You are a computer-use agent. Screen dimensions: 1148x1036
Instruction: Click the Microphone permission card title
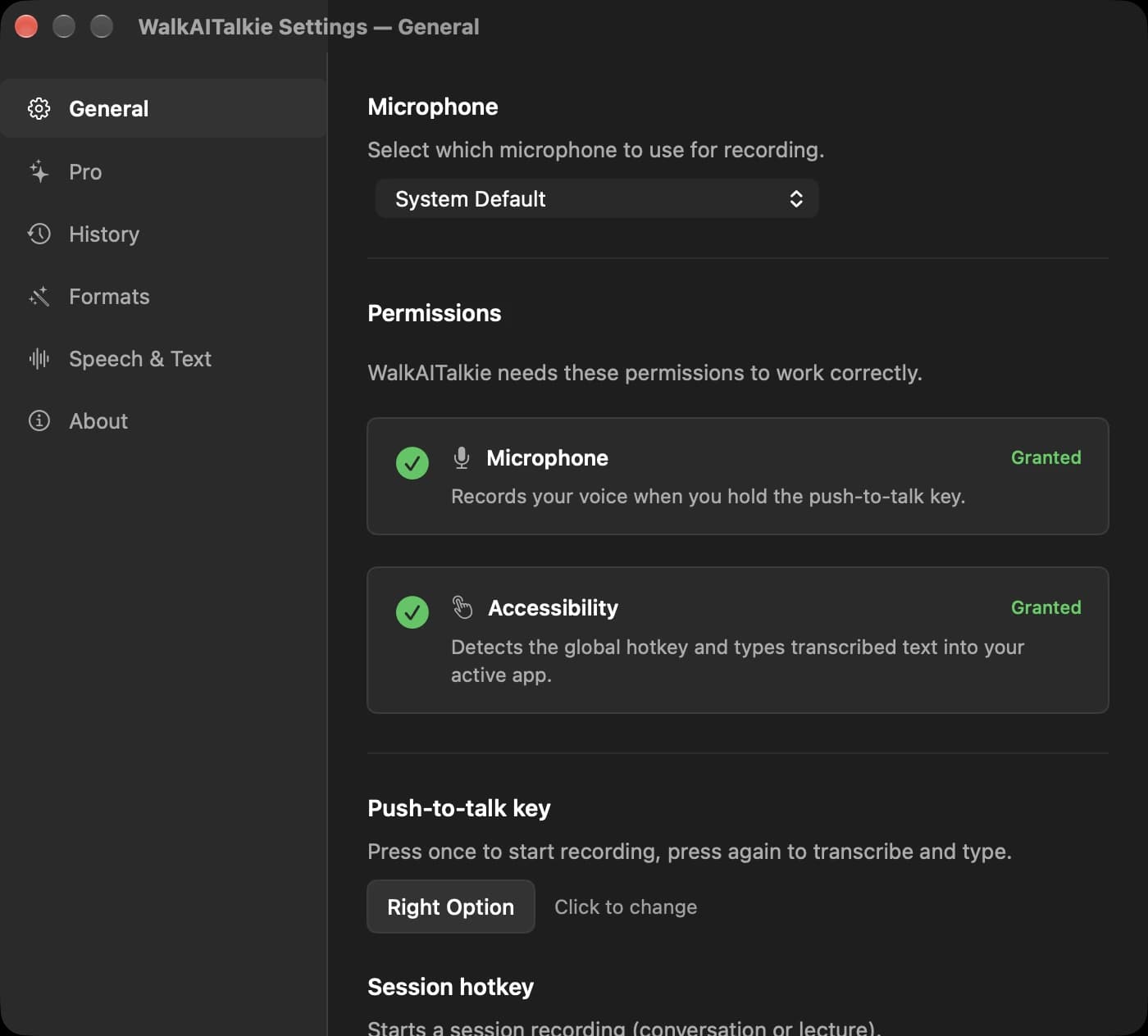[547, 457]
